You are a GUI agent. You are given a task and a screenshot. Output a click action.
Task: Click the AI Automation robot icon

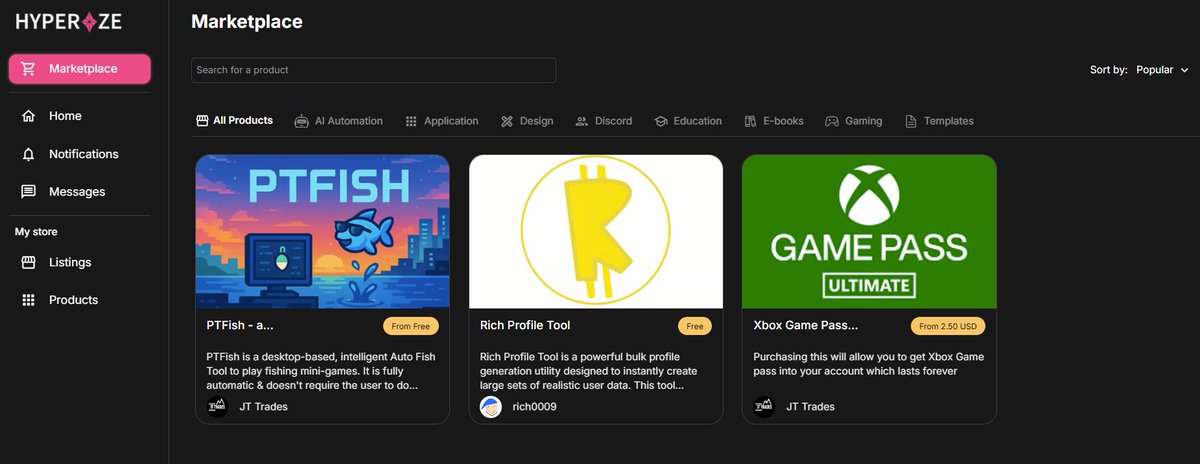pyautogui.click(x=302, y=121)
